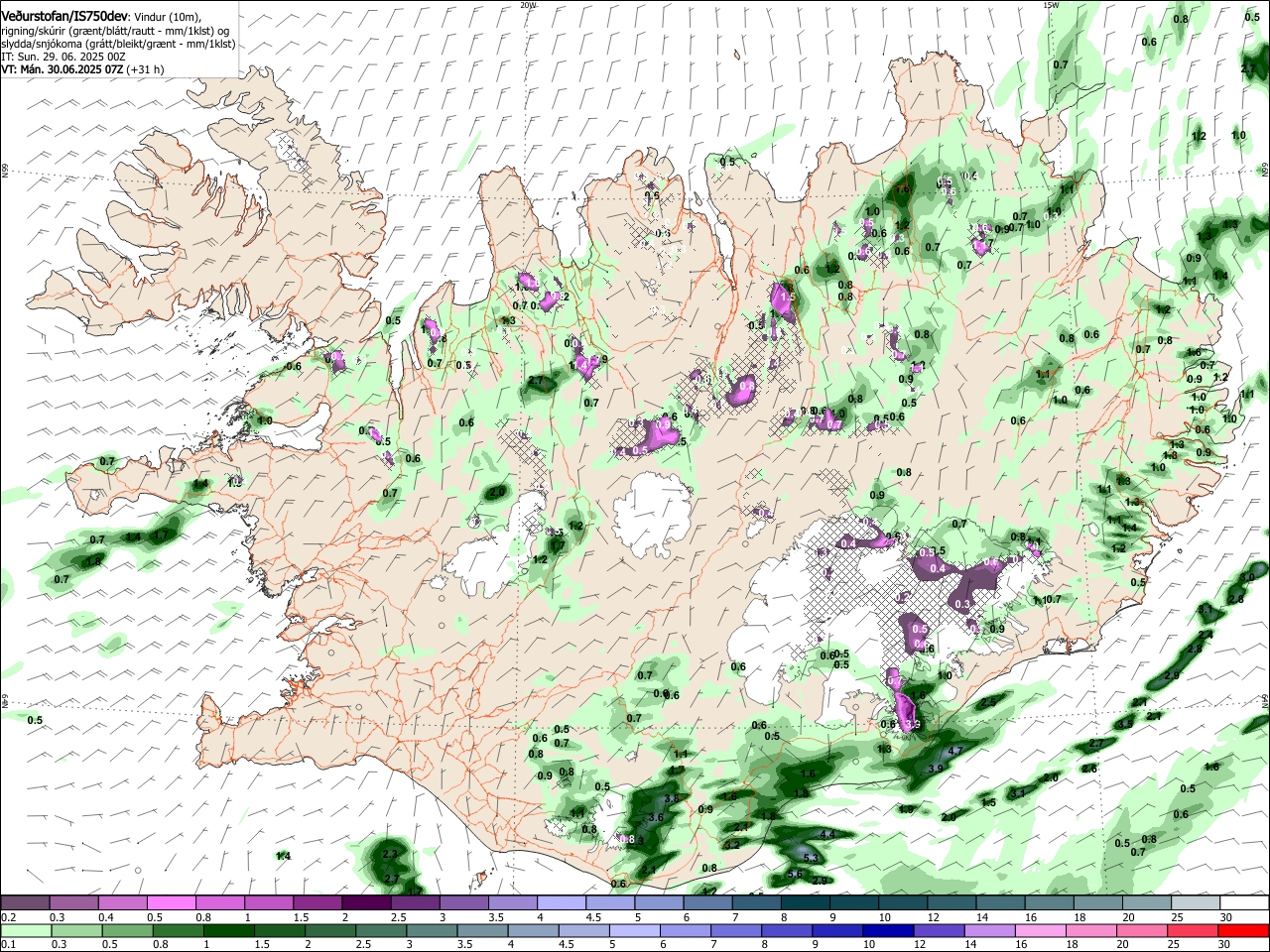Image resolution: width=1270 pixels, height=952 pixels.
Task: Click the 20W longitude label
Action: (x=528, y=5)
